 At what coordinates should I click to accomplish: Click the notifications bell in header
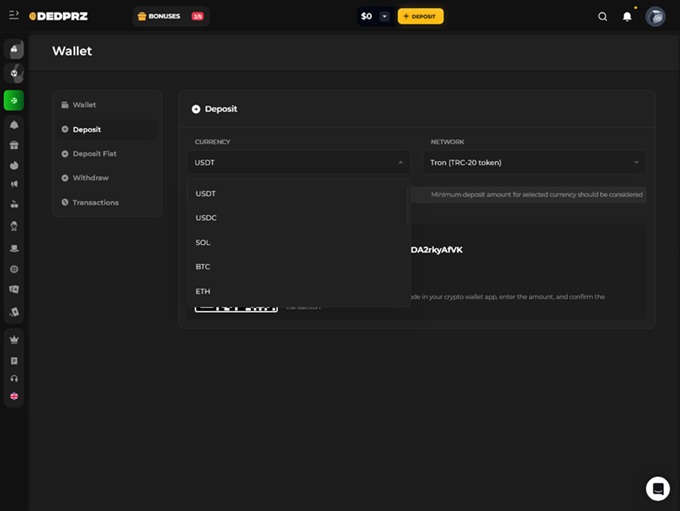tap(627, 16)
